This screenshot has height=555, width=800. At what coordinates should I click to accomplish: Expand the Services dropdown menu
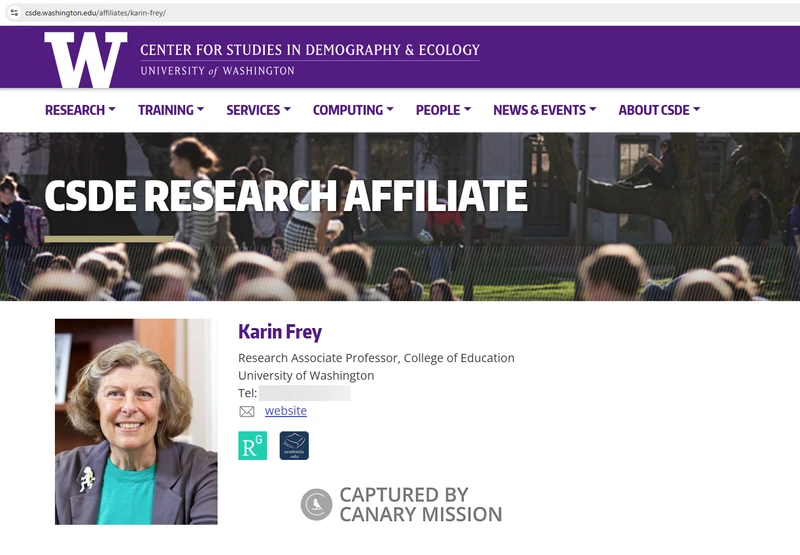click(x=258, y=110)
